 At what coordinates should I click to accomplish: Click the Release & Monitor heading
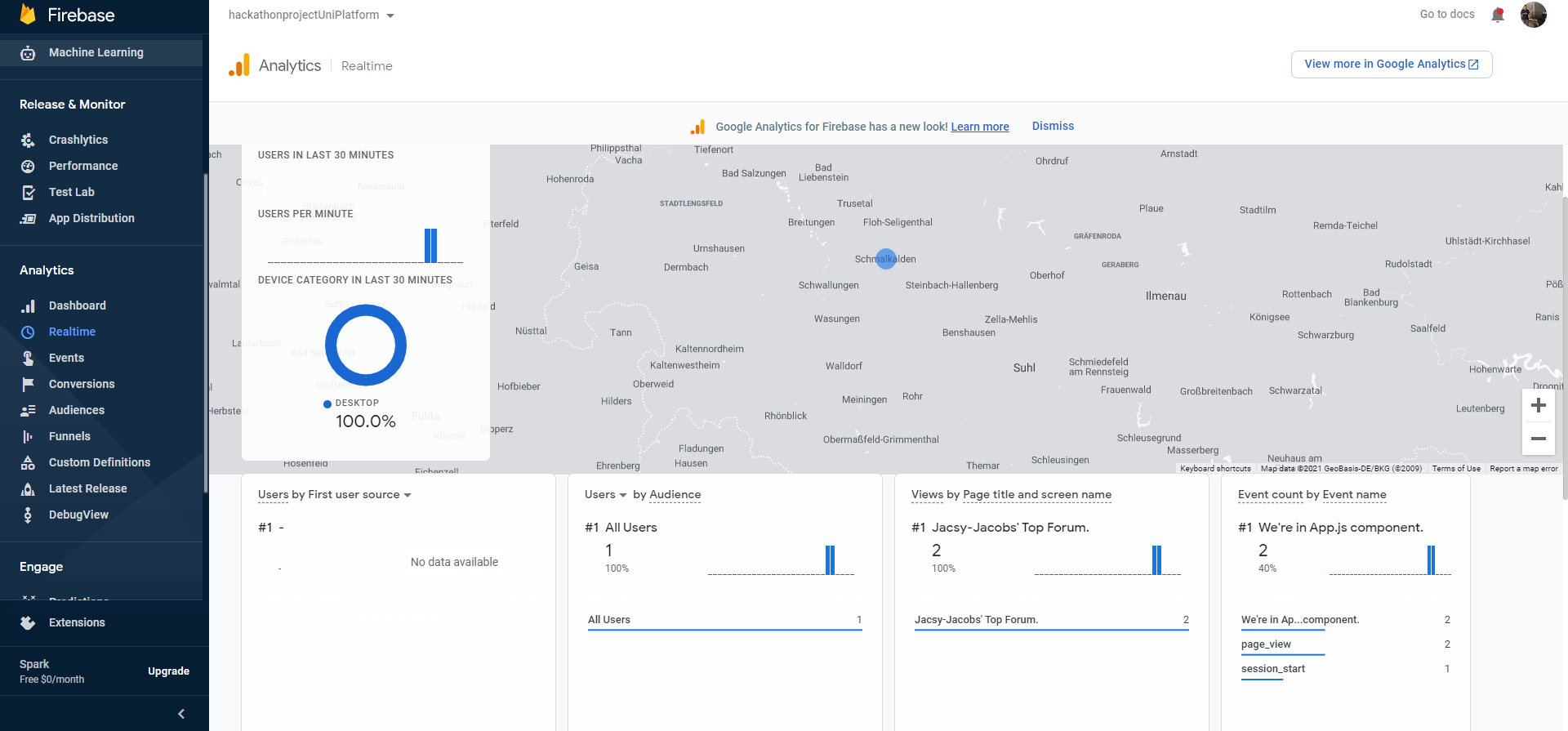(x=73, y=105)
